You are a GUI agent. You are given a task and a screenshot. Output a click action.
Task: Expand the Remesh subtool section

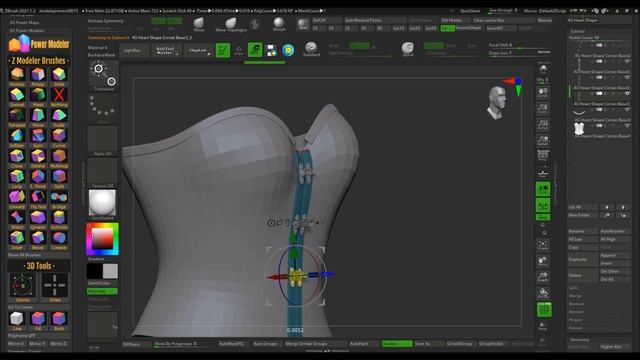(x=576, y=312)
